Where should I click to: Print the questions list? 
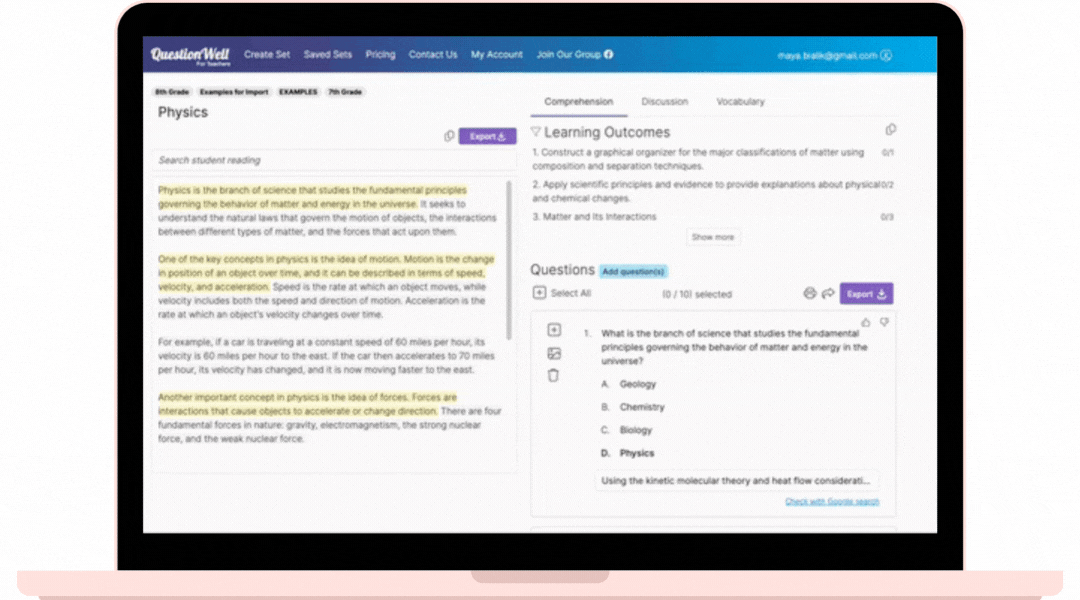[x=810, y=294]
